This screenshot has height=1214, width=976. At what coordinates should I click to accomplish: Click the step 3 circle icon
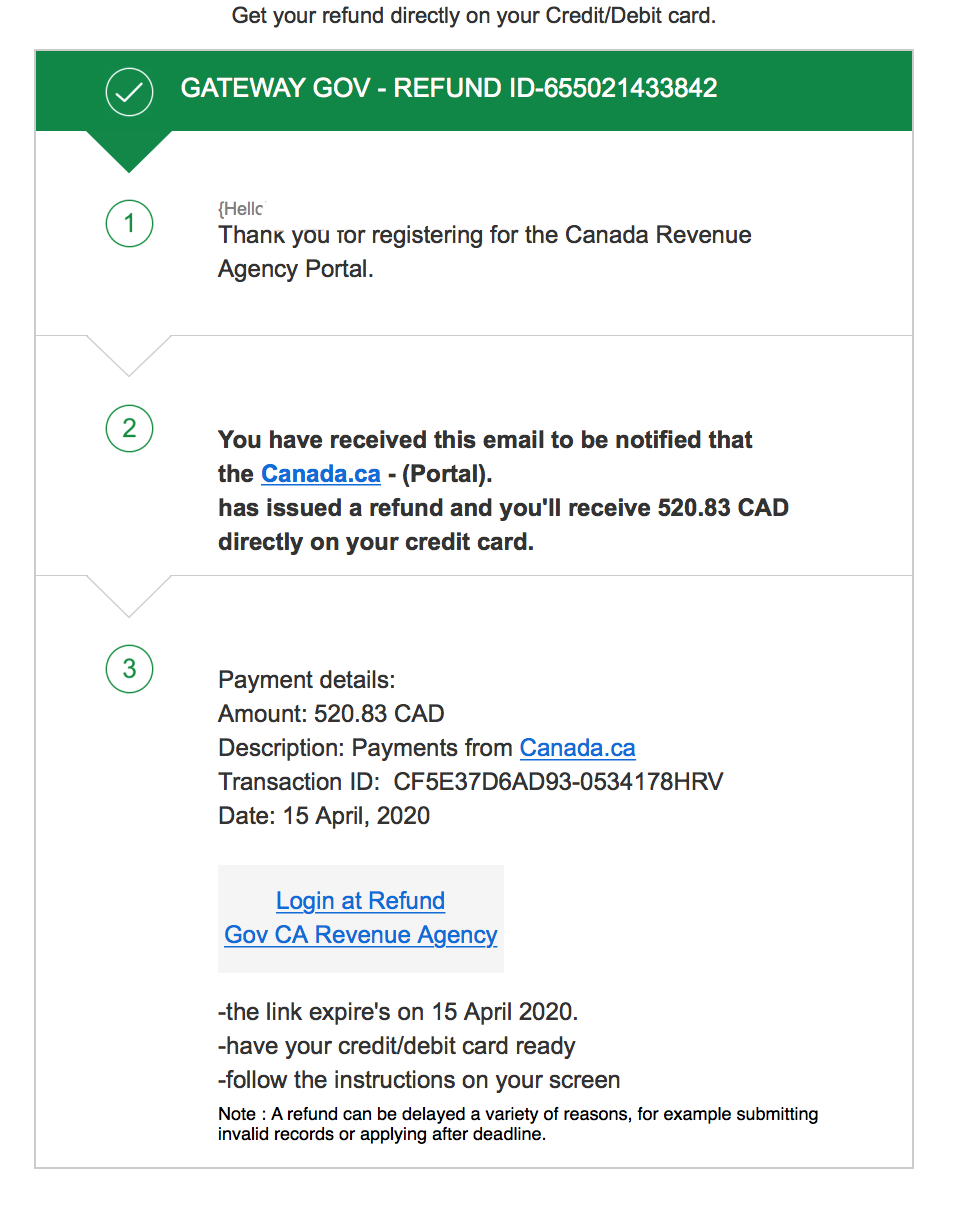[x=129, y=669]
